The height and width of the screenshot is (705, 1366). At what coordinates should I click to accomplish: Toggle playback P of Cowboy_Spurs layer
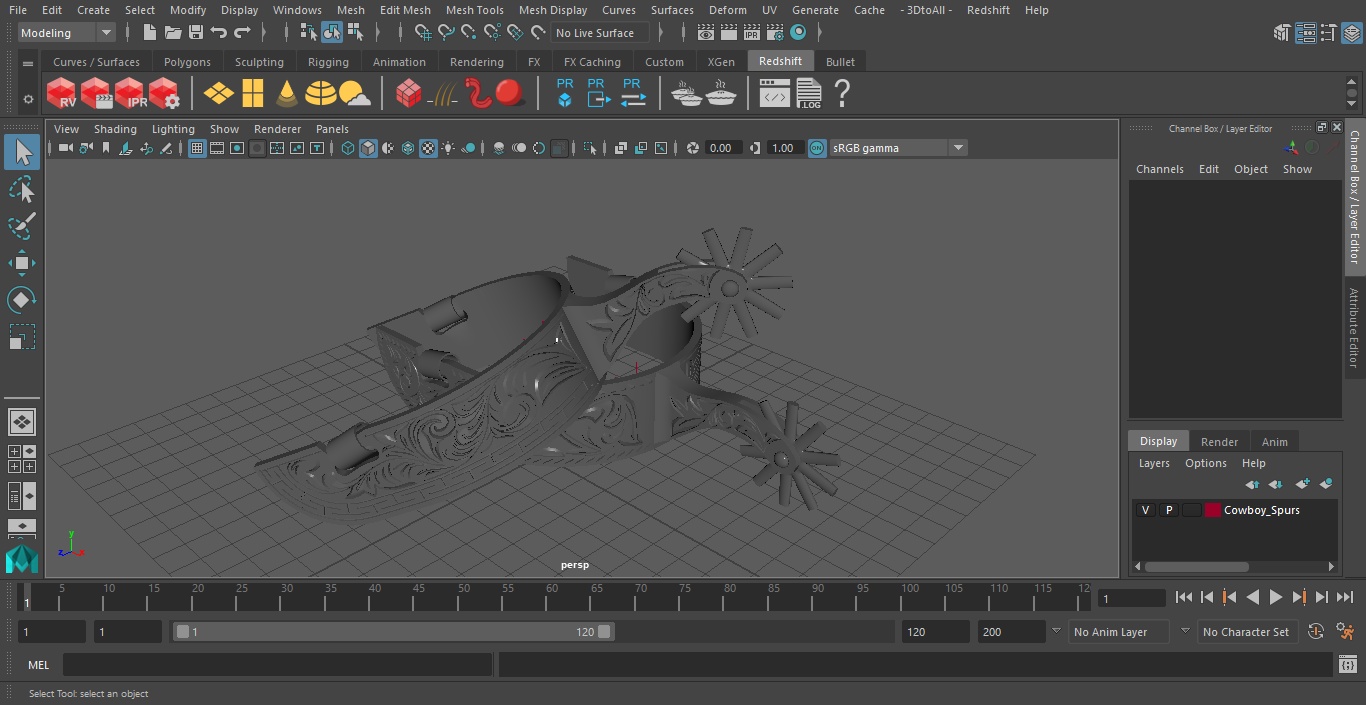[x=1168, y=510]
